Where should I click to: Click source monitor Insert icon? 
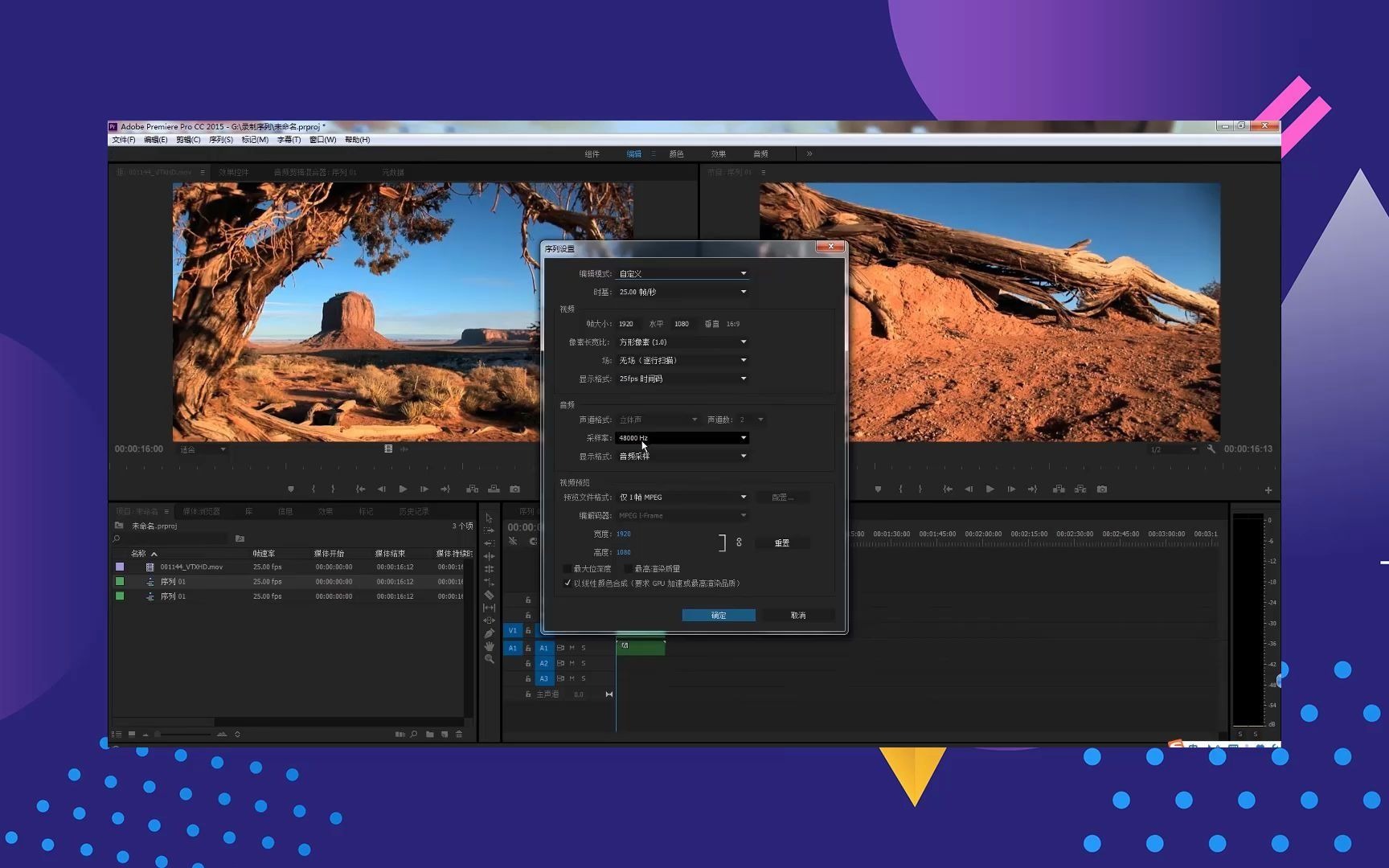(x=473, y=489)
